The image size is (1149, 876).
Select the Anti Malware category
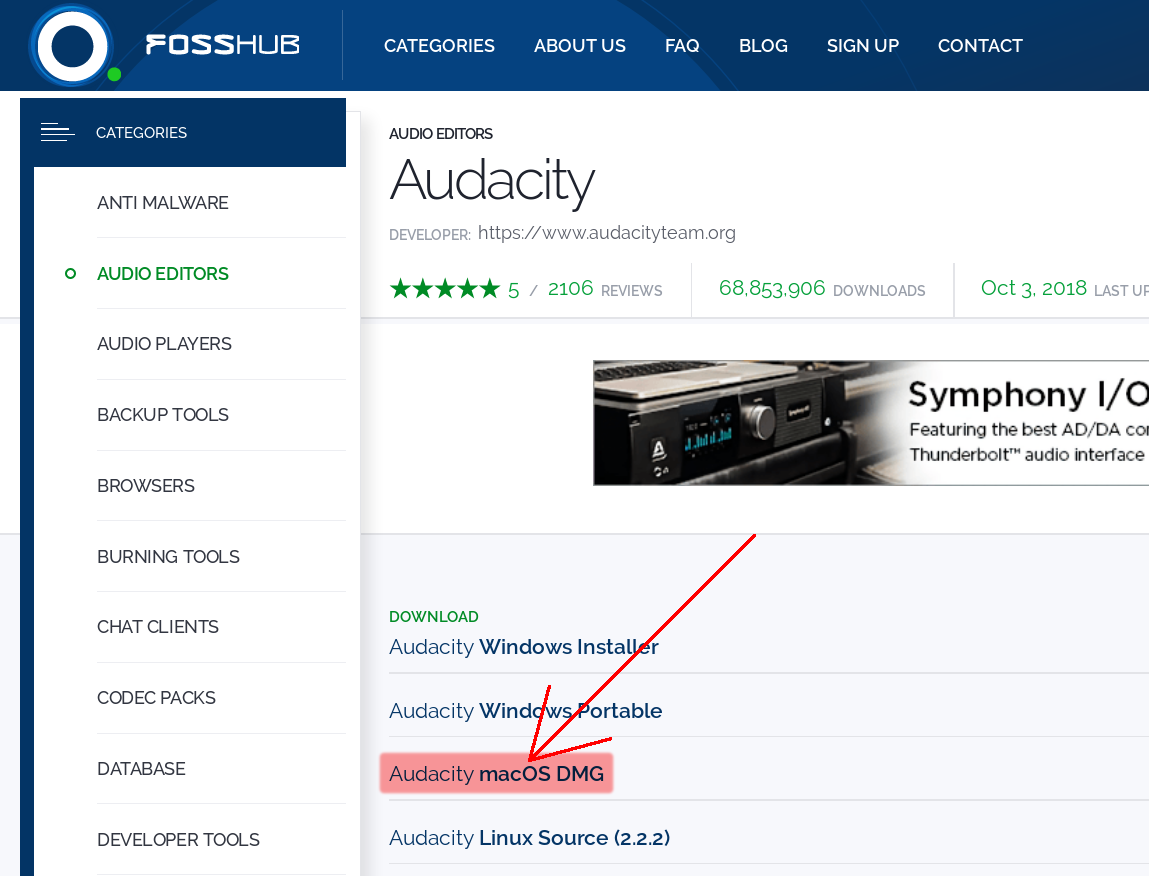click(x=163, y=202)
